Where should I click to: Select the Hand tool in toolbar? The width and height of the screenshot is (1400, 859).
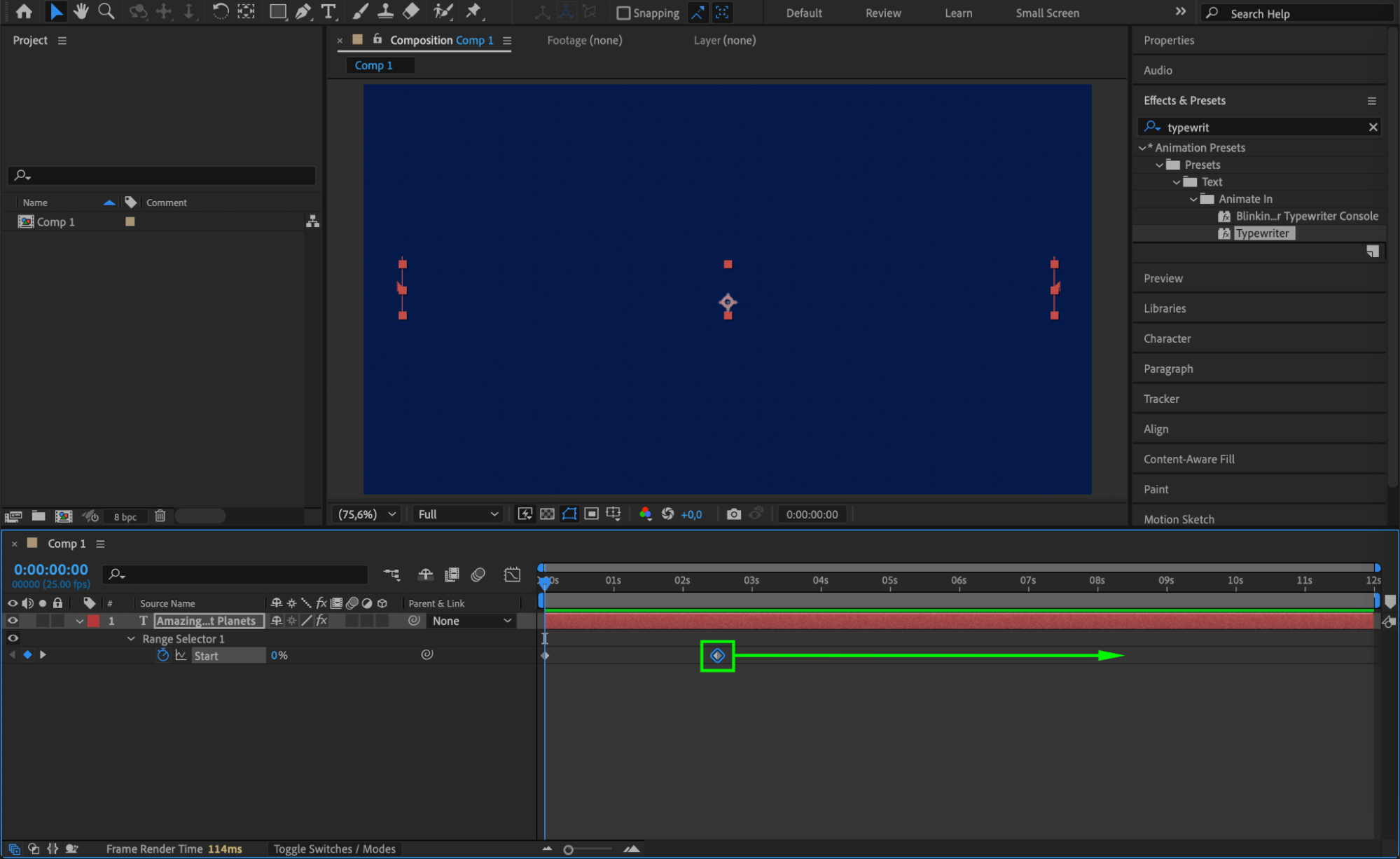[x=81, y=11]
